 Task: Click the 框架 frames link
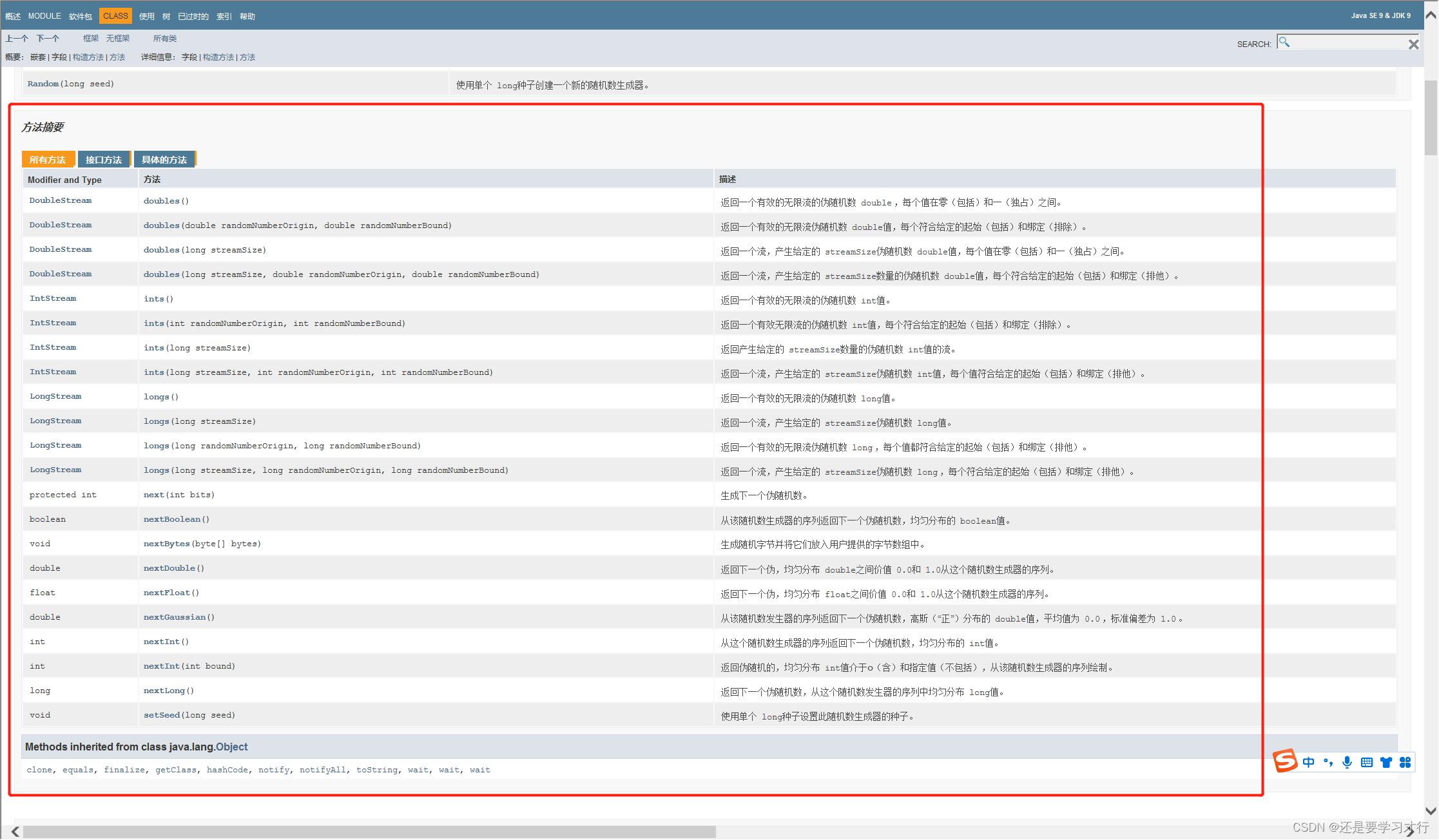coord(91,39)
